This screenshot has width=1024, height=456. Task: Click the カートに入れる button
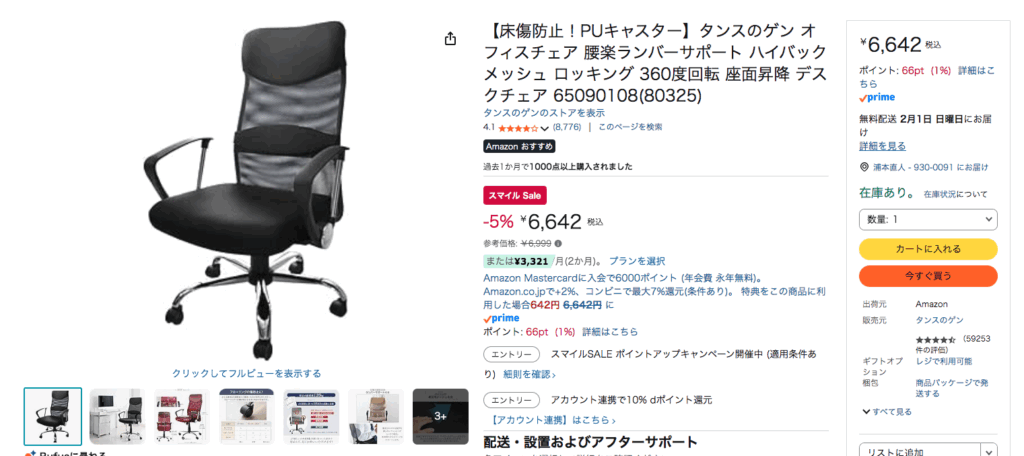coord(928,249)
